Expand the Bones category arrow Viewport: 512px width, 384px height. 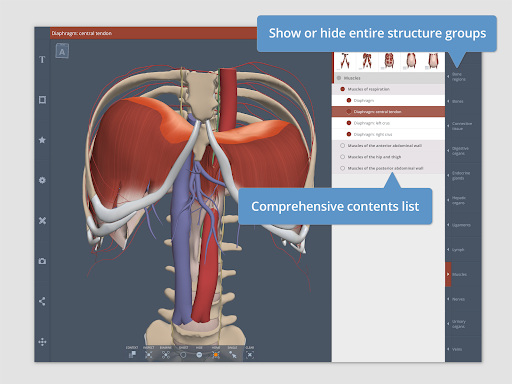pyautogui.click(x=448, y=101)
